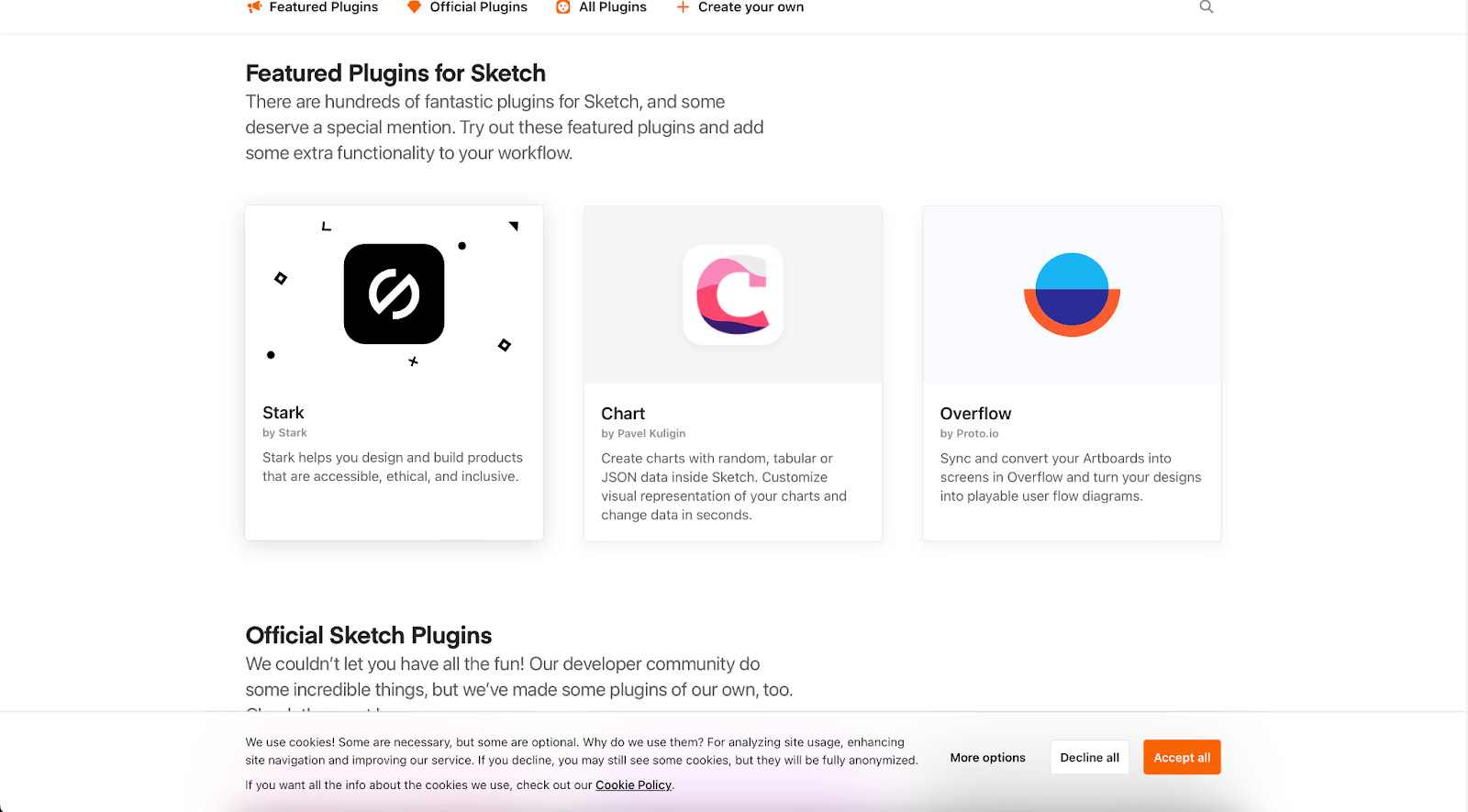Open the Overflow plugin card
This screenshot has width=1468, height=812.
(1070, 372)
